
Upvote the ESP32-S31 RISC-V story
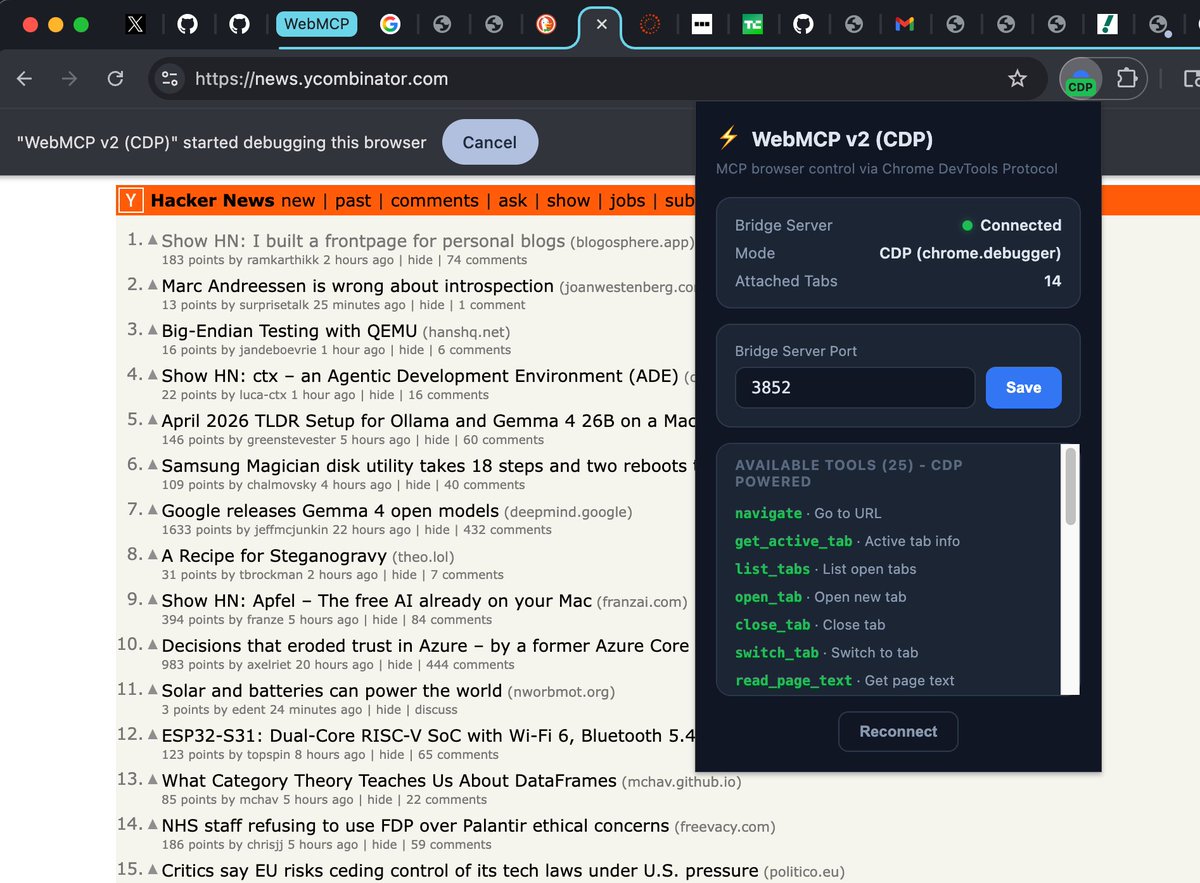point(153,735)
